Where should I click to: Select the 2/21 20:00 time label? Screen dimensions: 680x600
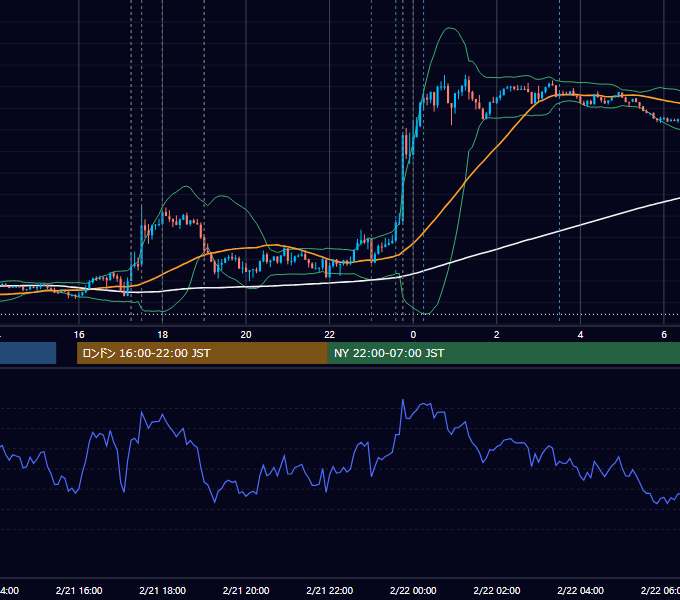tap(246, 590)
